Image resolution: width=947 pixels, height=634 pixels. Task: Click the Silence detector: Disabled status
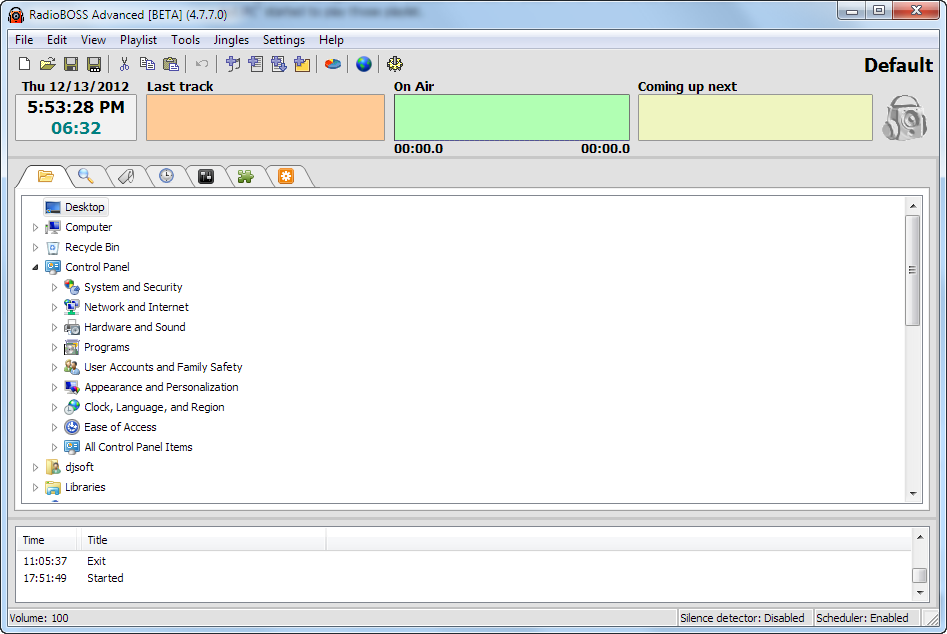(x=742, y=618)
